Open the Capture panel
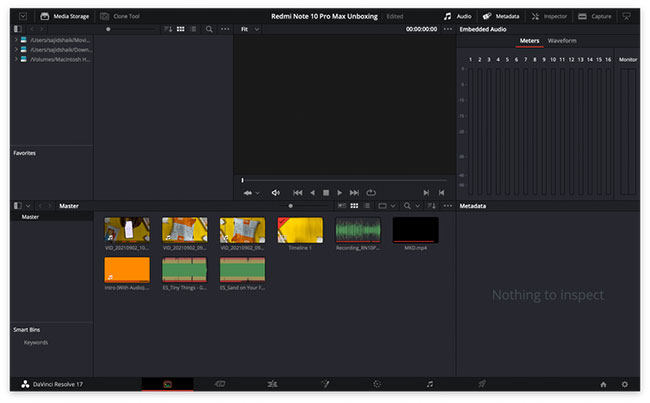The image size is (650, 403). (594, 16)
